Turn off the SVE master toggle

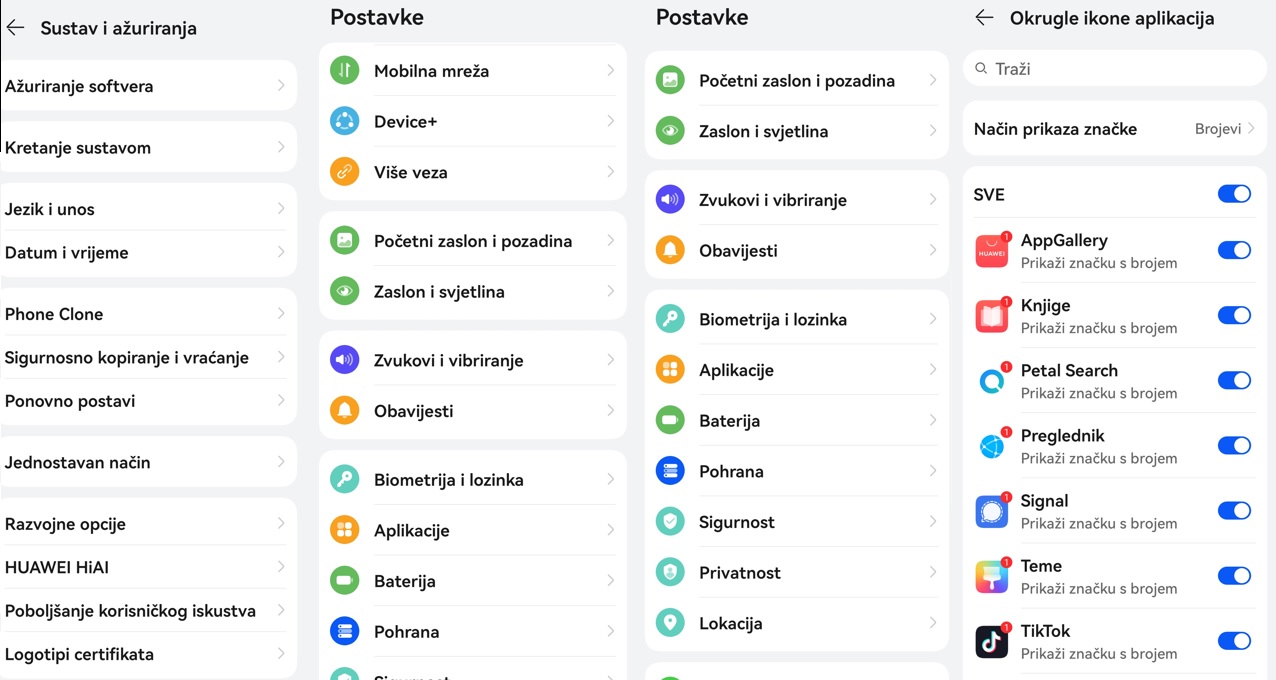click(1234, 194)
